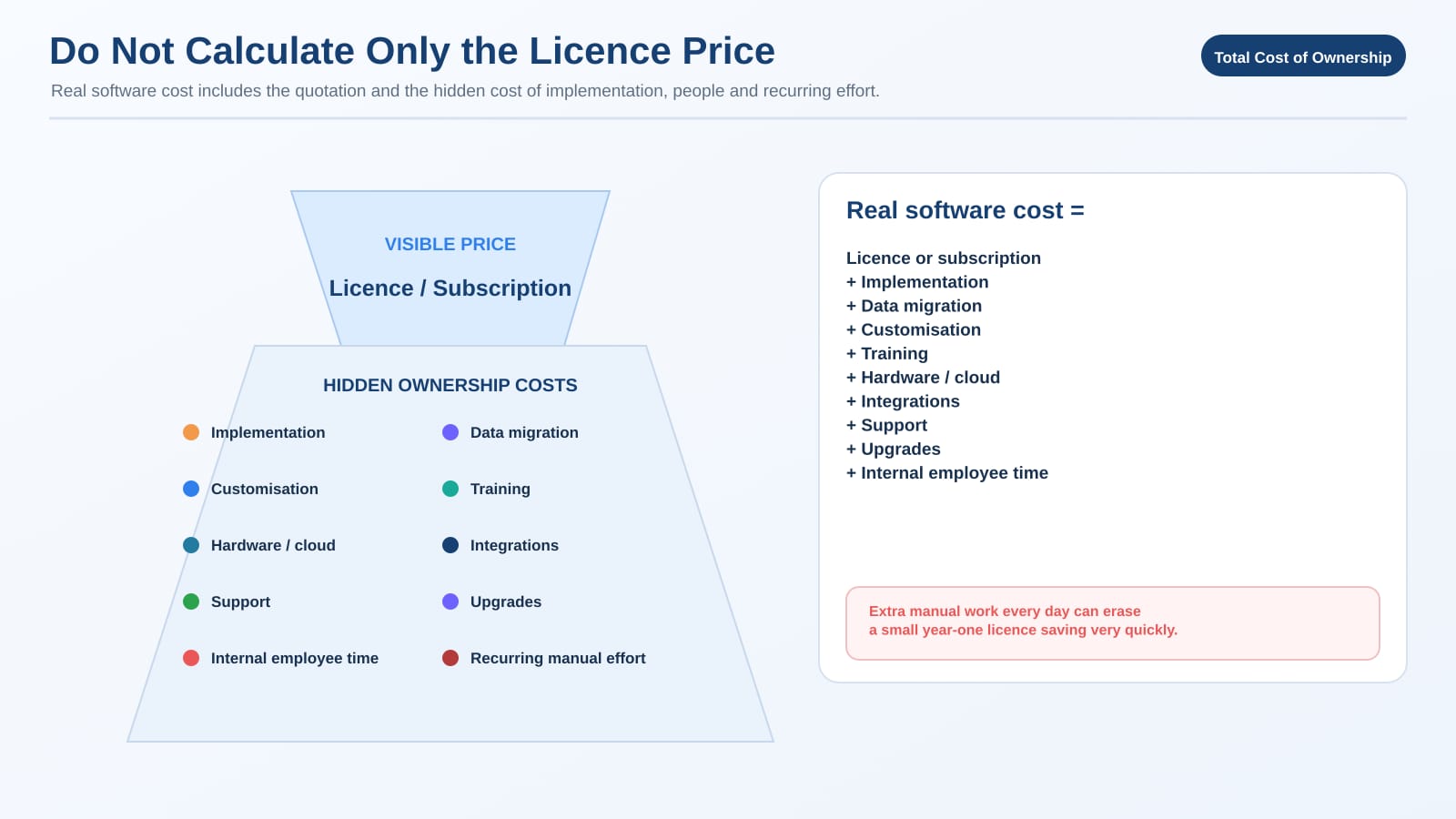Click the purple dot beside Data migration

pos(450,432)
